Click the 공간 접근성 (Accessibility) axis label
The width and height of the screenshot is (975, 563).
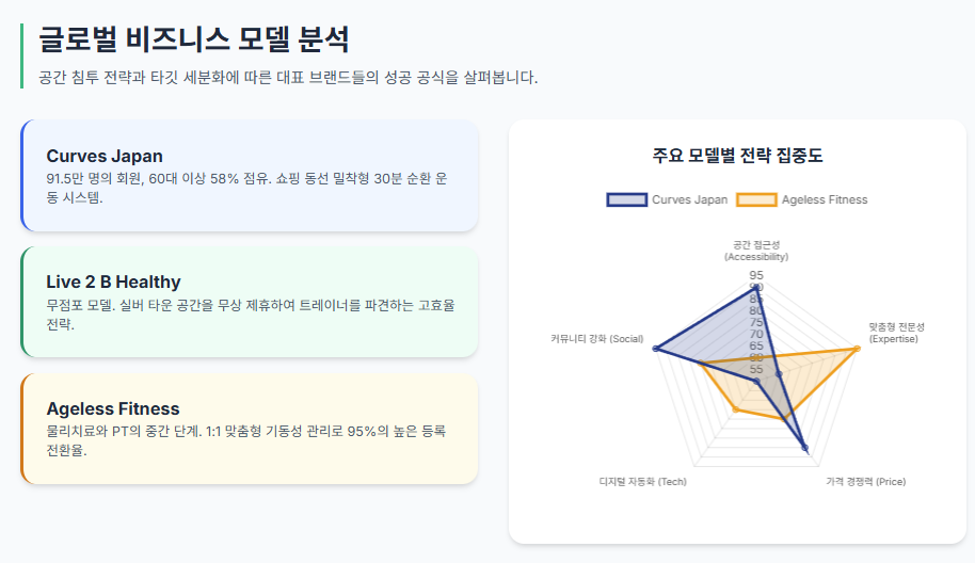click(756, 251)
